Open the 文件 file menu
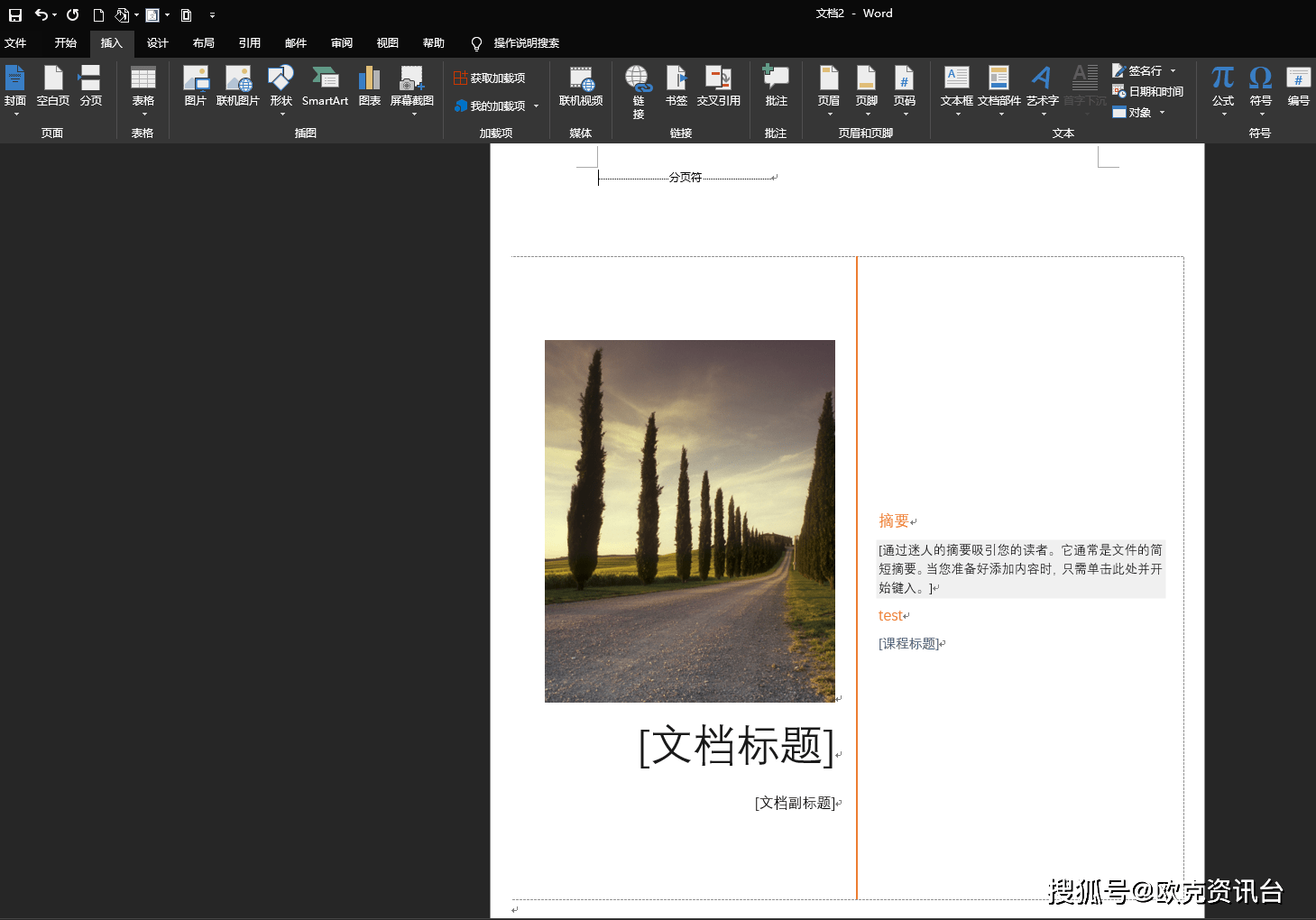1316x920 pixels. pos(15,43)
